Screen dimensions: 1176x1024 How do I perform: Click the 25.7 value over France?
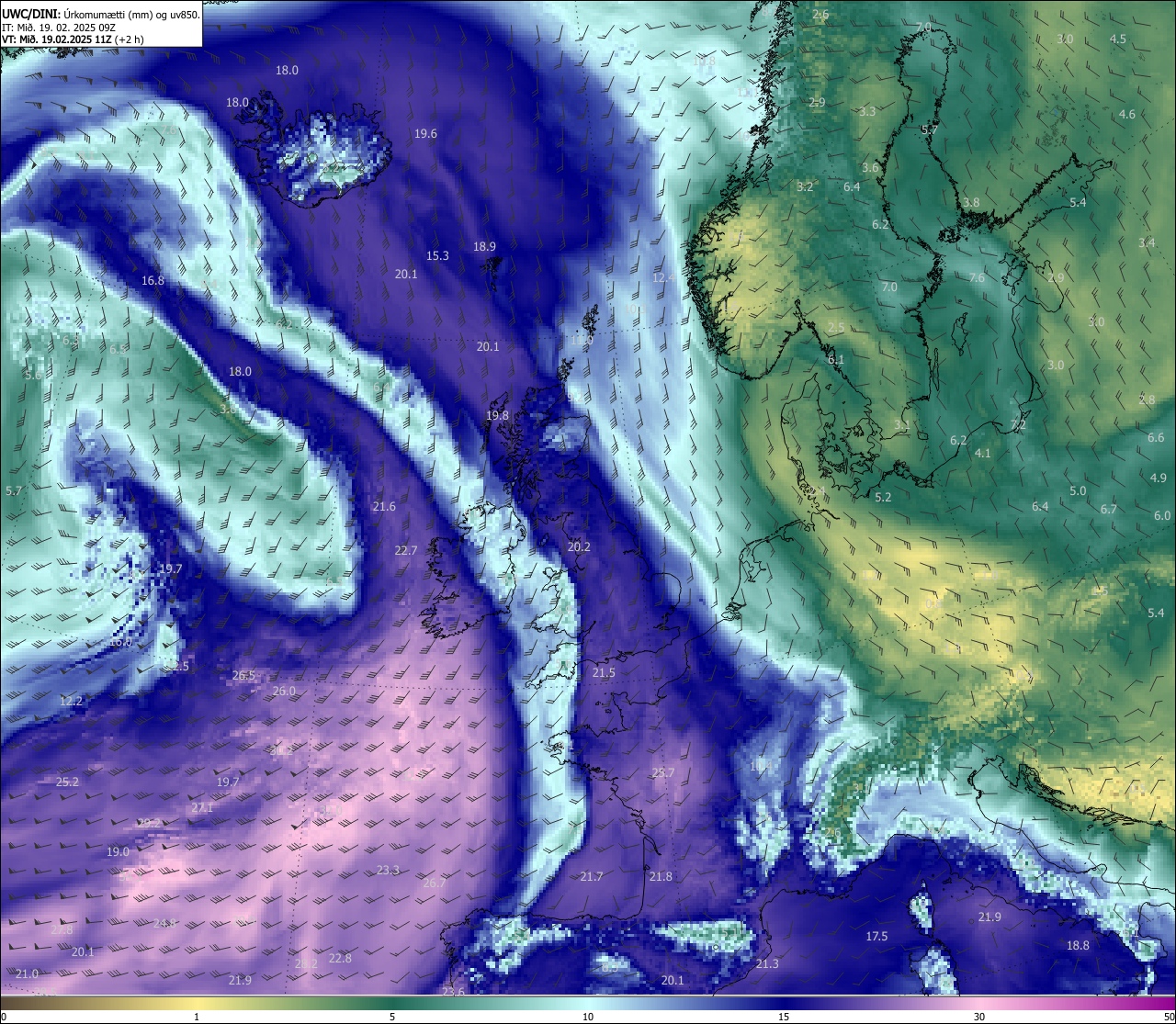[x=663, y=772]
